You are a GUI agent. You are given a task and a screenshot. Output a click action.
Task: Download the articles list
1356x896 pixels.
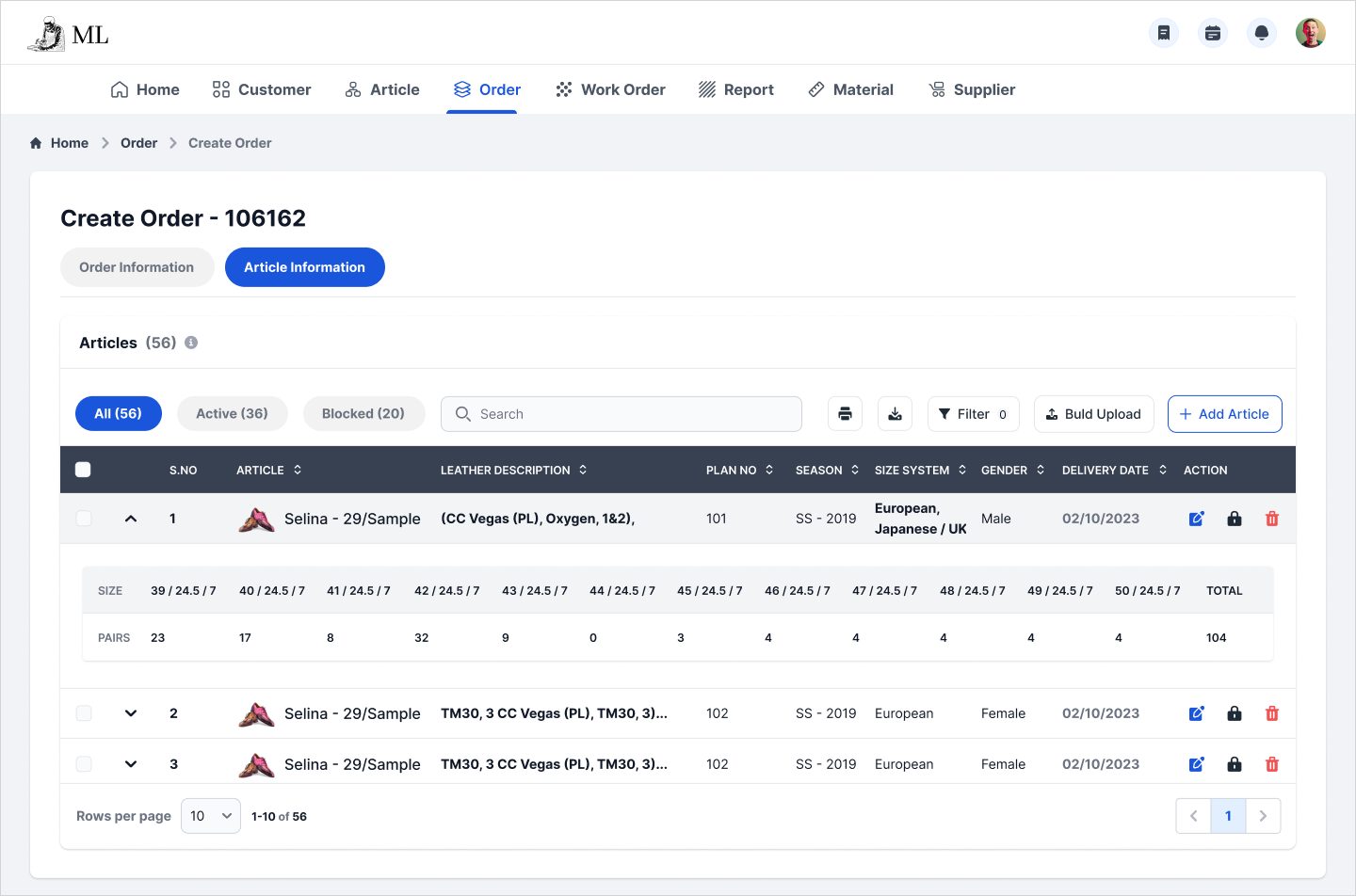click(895, 414)
